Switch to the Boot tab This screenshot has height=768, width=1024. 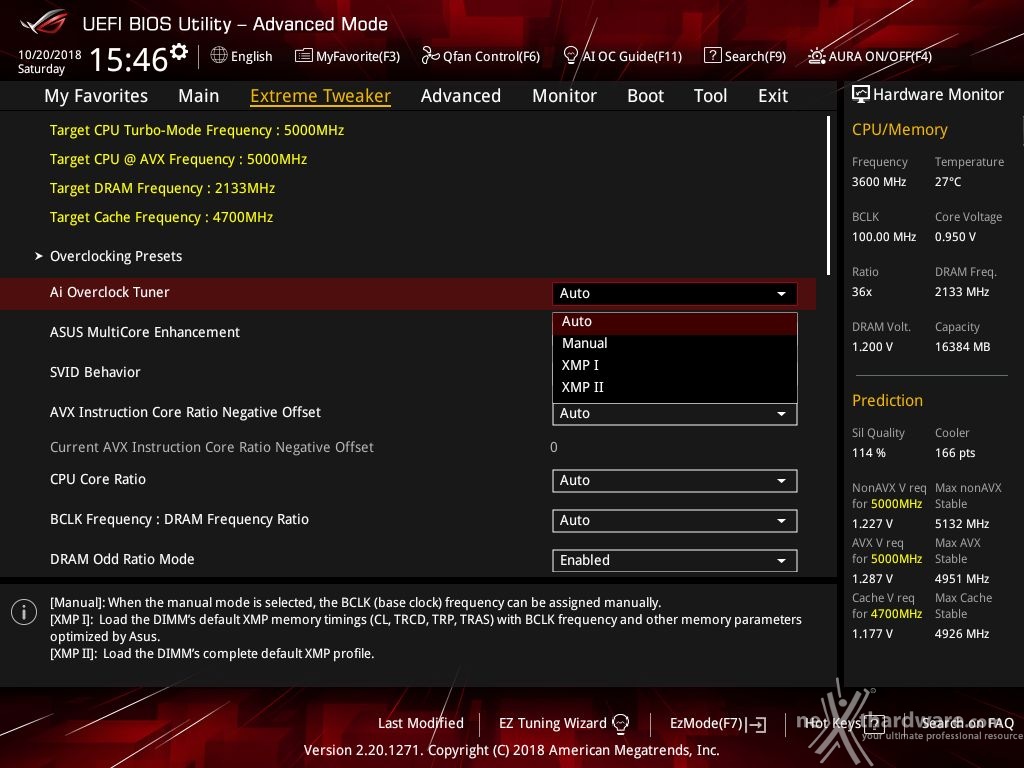click(645, 96)
